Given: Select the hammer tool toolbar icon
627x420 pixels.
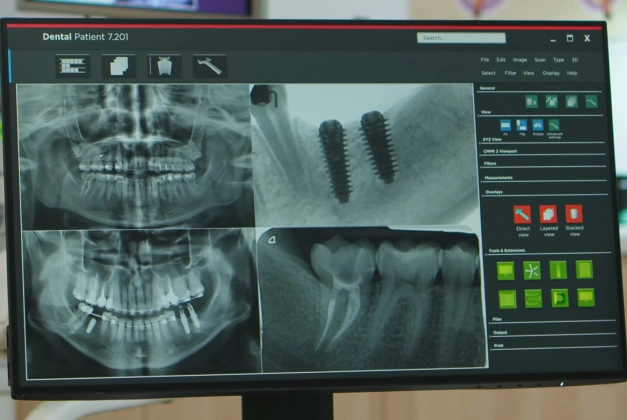Looking at the screenshot, I should click(x=210, y=66).
